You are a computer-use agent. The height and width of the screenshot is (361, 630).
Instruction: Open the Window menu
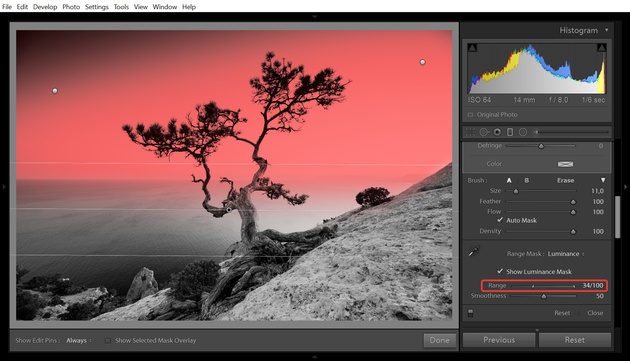[165, 7]
